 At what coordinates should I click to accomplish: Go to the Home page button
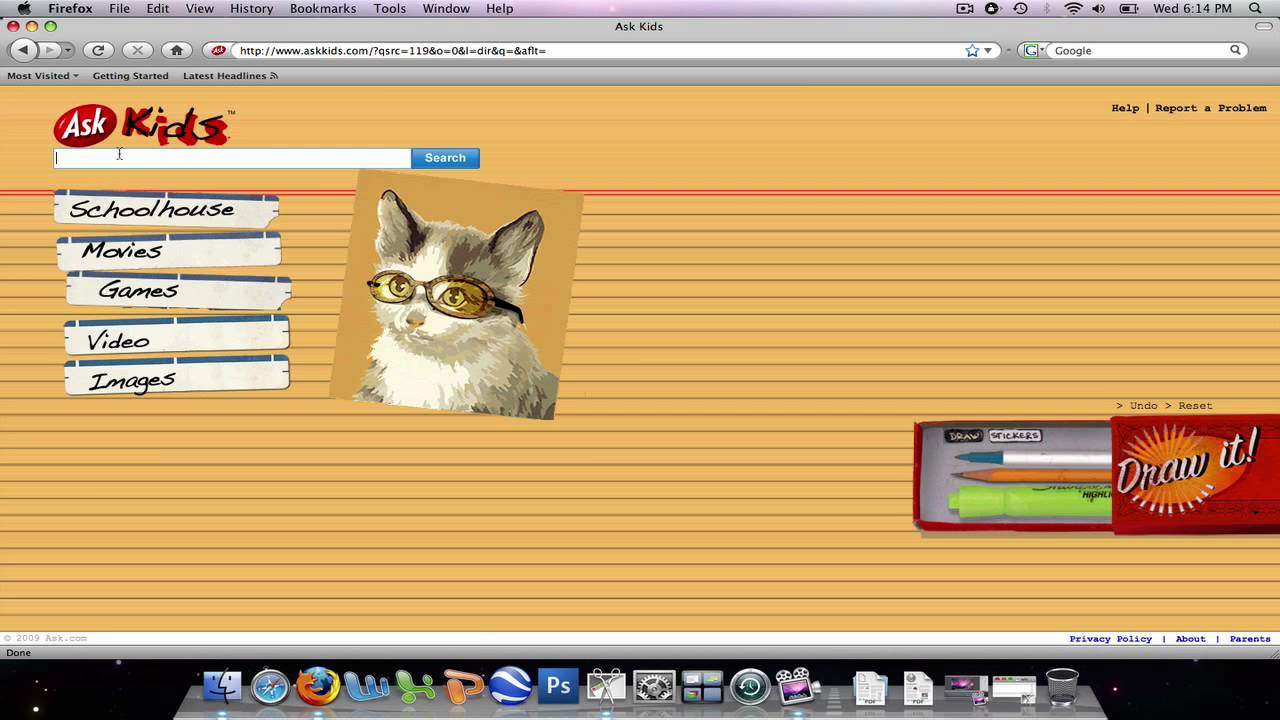coord(177,50)
